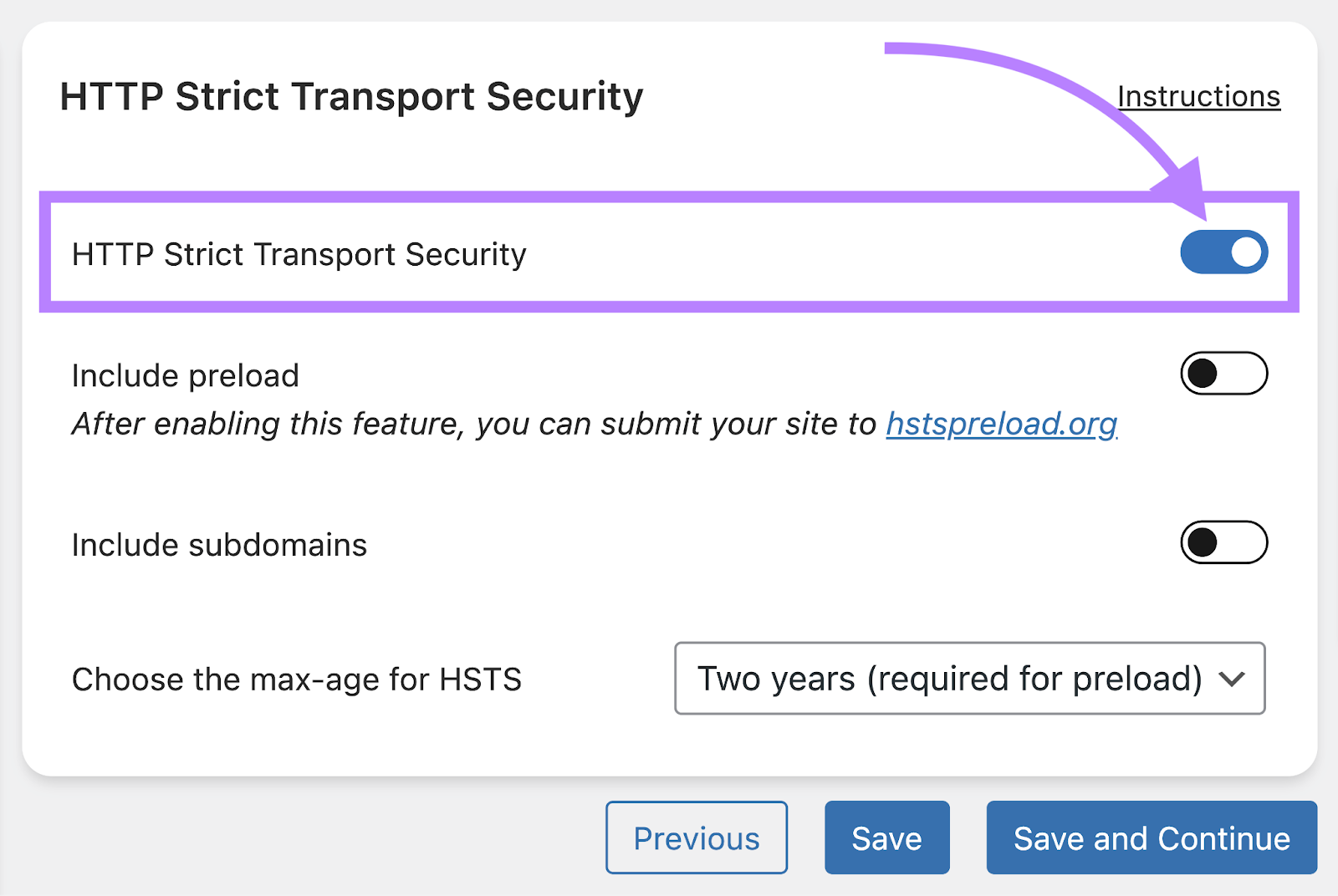Enable the Include preload switch
Screen dimensions: 1338x896
(1223, 374)
